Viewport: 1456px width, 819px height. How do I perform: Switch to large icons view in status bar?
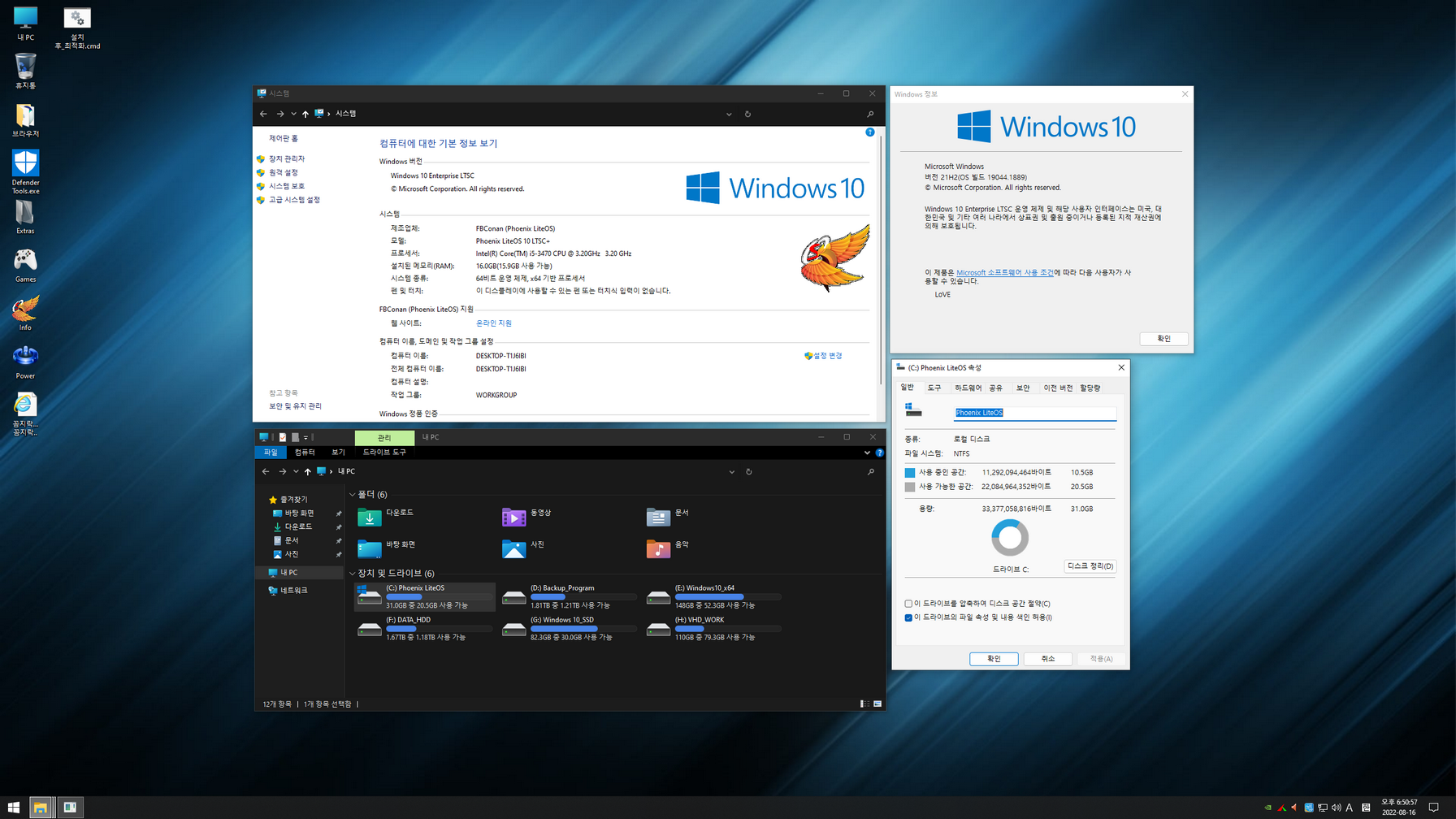pyautogui.click(x=877, y=704)
